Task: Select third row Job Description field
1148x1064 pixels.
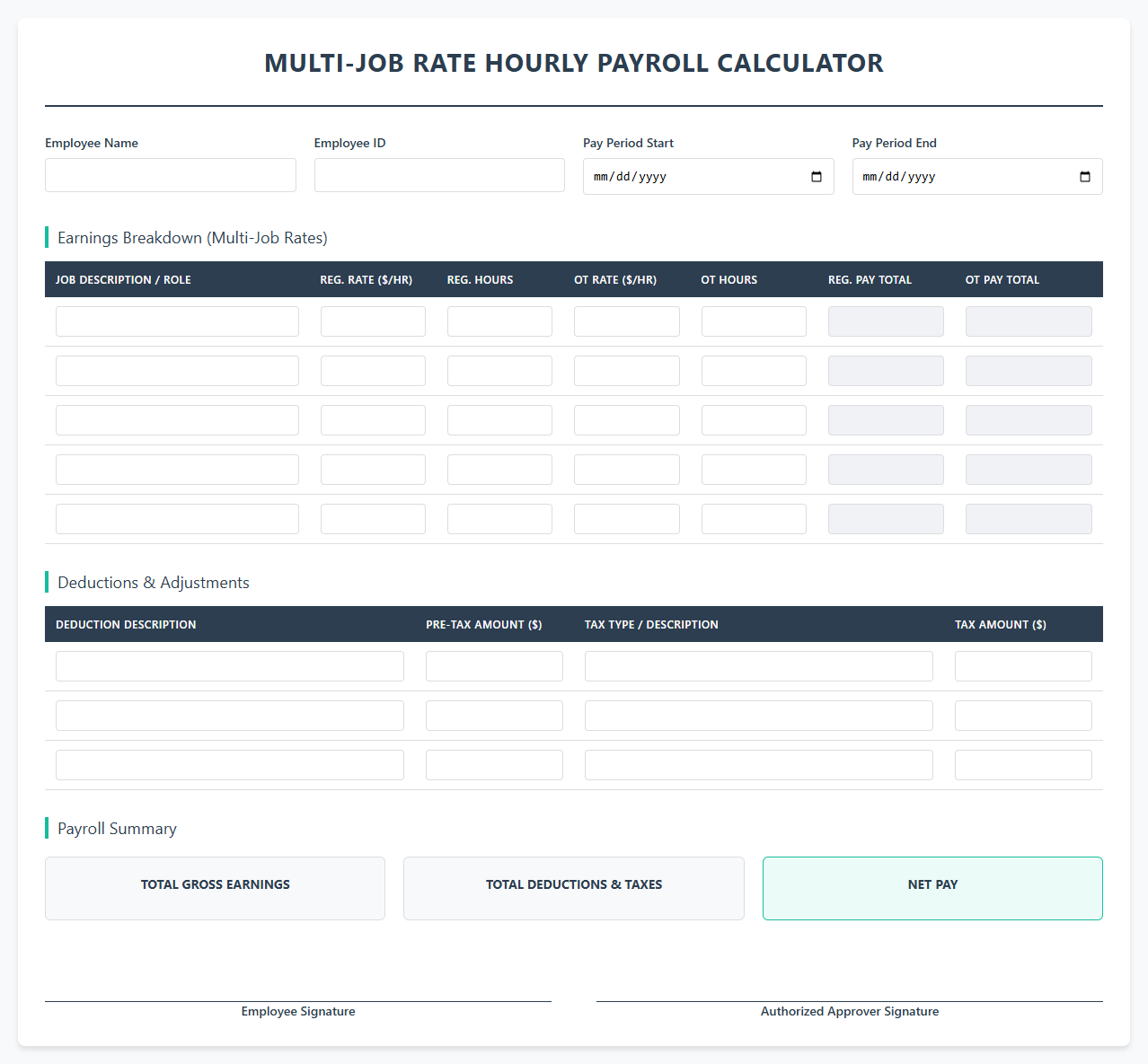Action: pos(177,420)
